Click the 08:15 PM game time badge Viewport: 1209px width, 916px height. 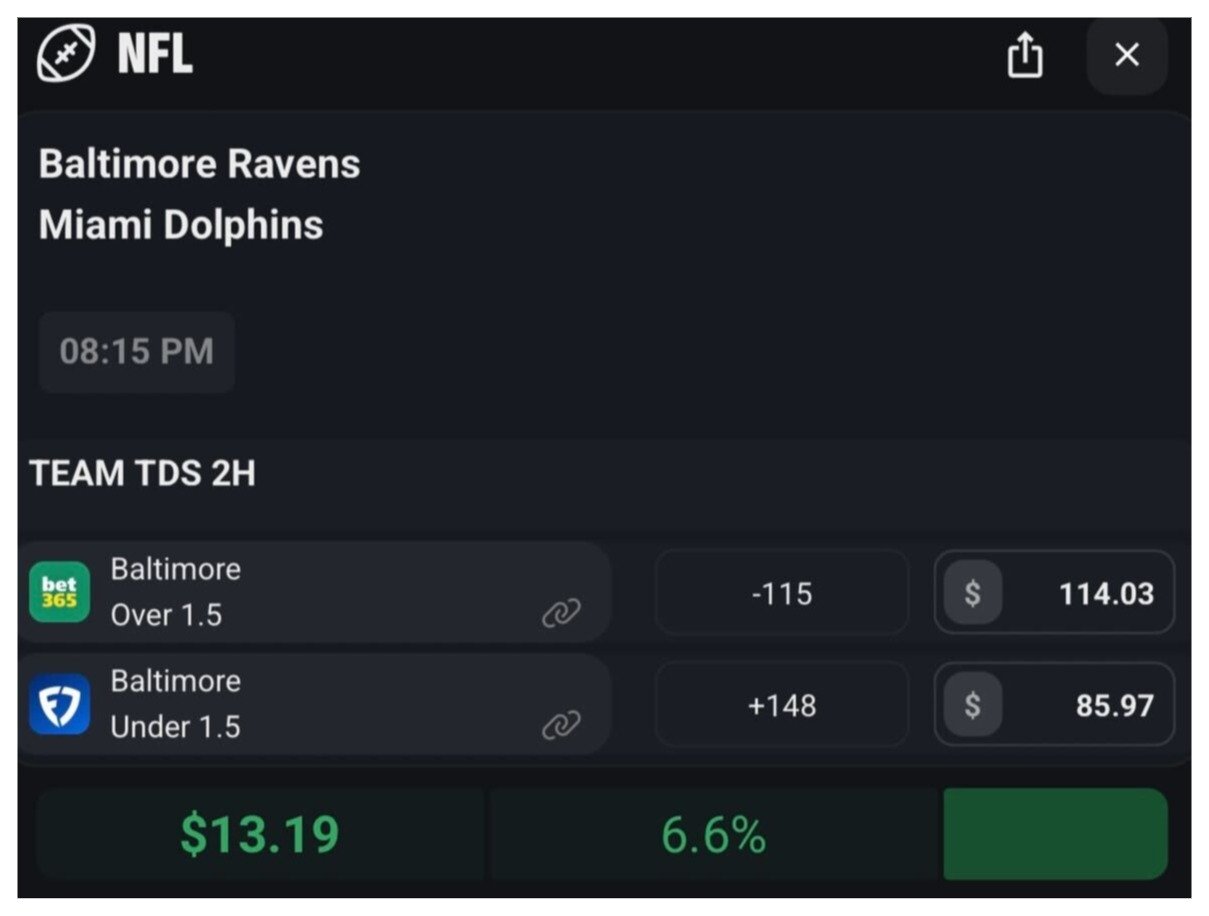pyautogui.click(x=137, y=352)
